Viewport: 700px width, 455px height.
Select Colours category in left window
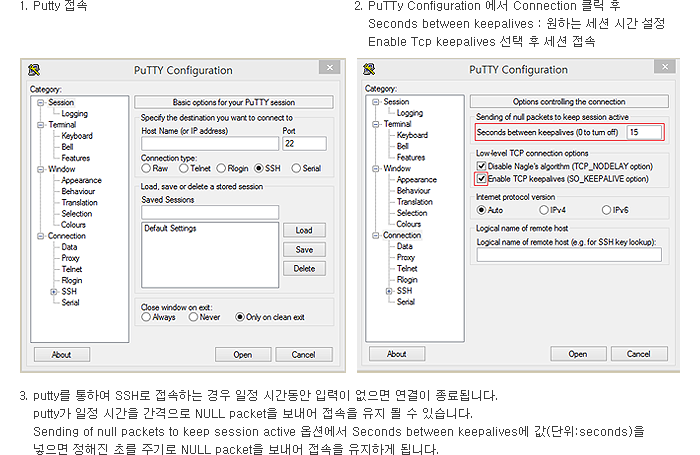point(73,225)
